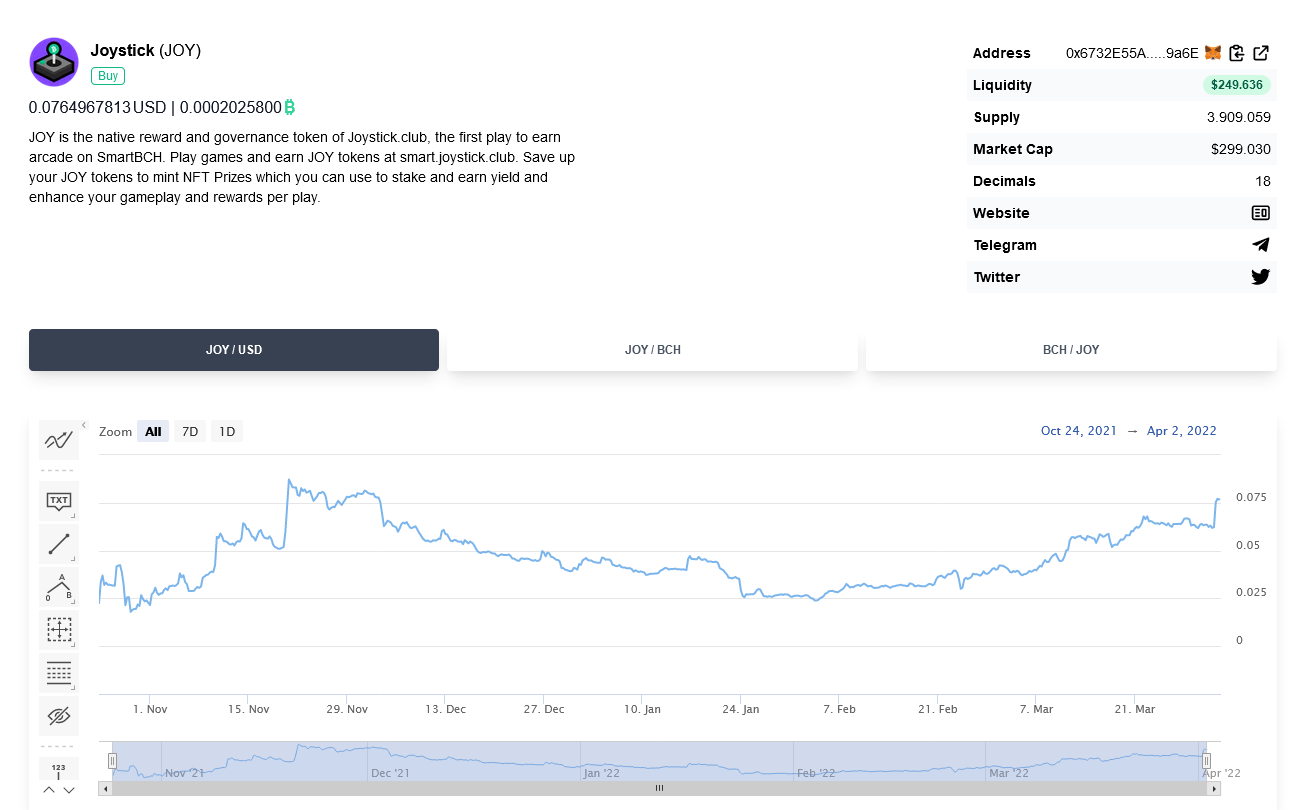The image size is (1315, 810).
Task: Open the Twitter bird icon
Action: pos(1261,277)
